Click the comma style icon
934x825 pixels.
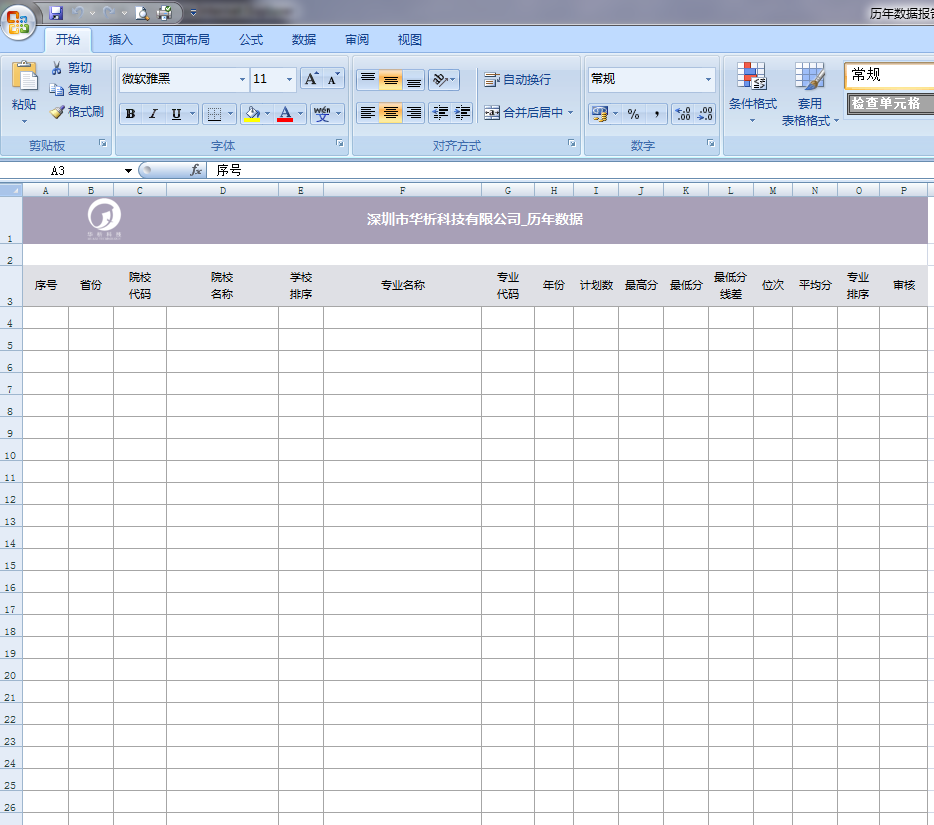pyautogui.click(x=656, y=113)
